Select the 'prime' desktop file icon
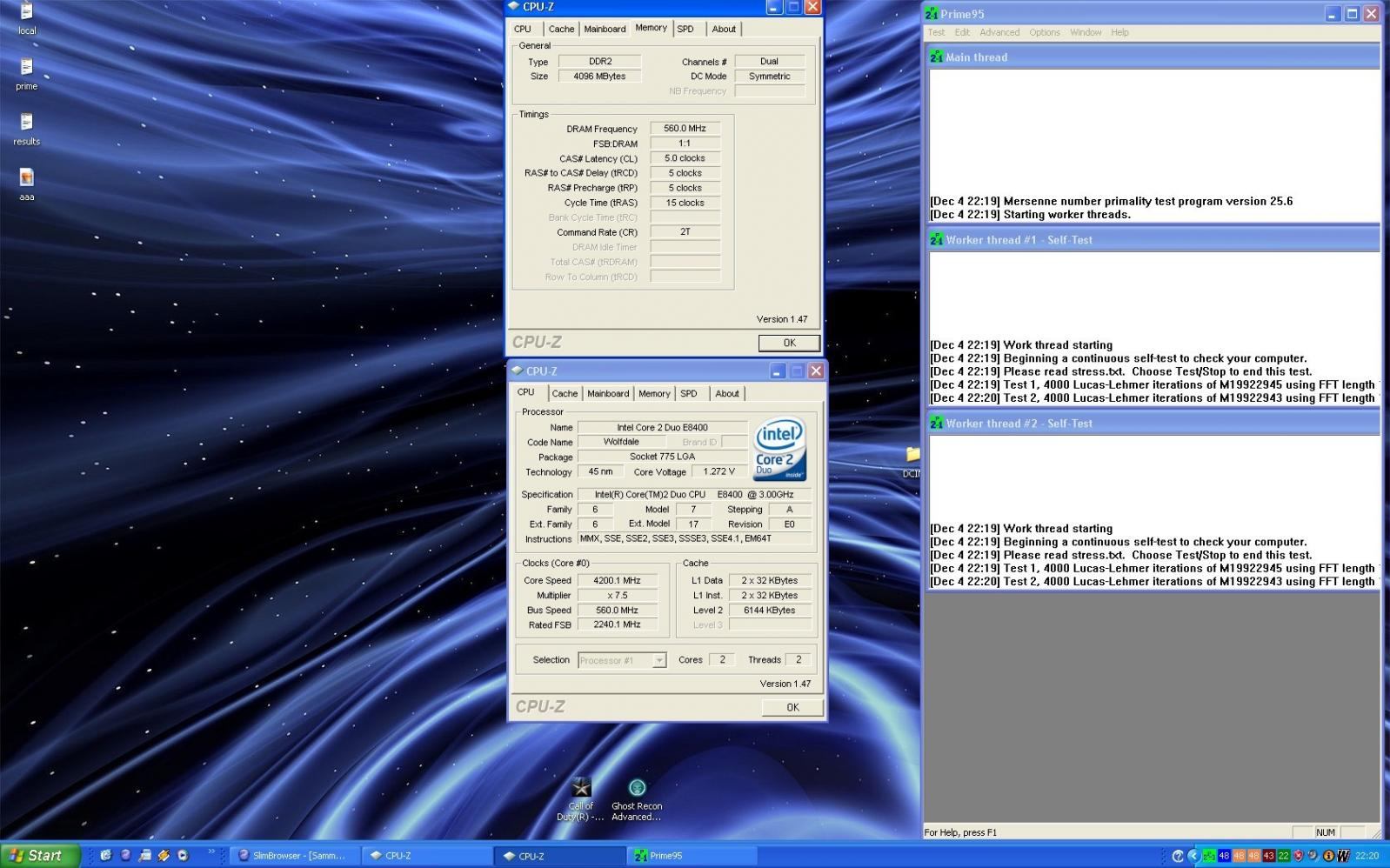 (x=27, y=73)
